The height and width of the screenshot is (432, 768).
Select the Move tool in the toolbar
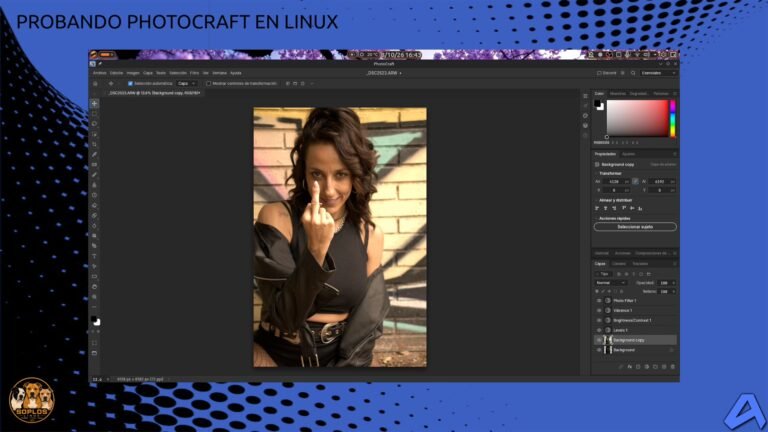[95, 104]
